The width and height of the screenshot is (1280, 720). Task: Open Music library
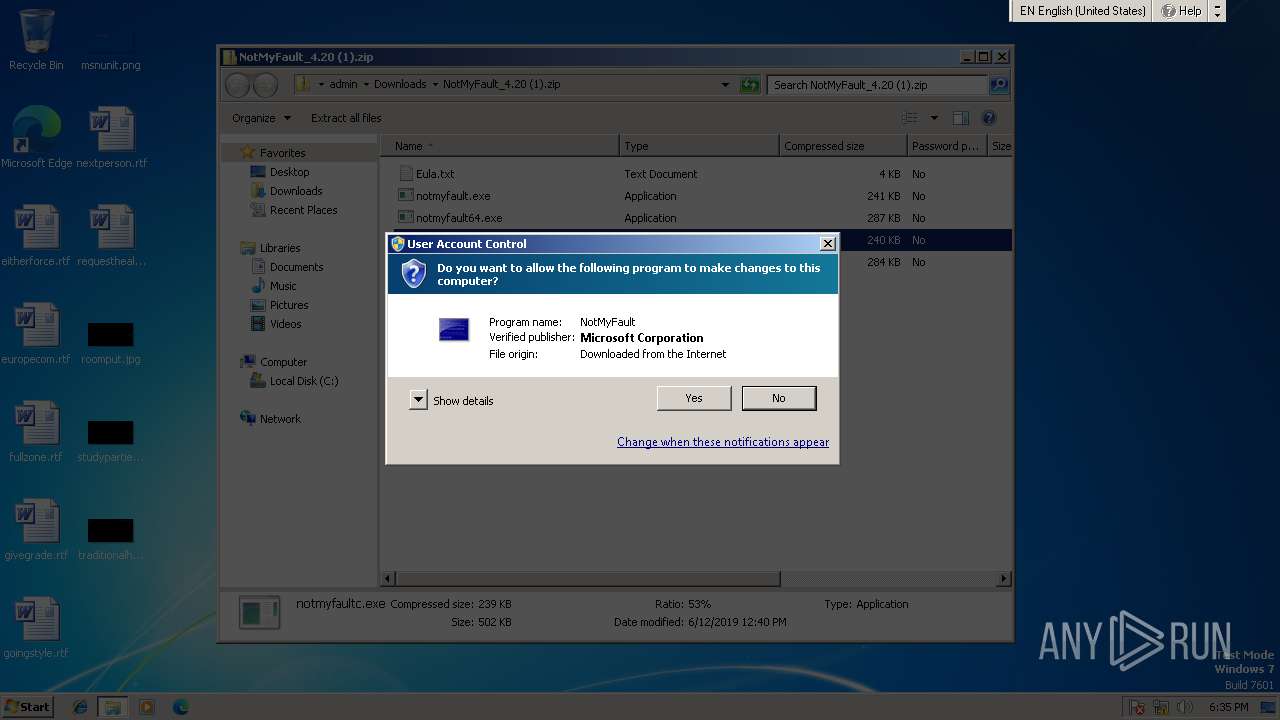283,286
